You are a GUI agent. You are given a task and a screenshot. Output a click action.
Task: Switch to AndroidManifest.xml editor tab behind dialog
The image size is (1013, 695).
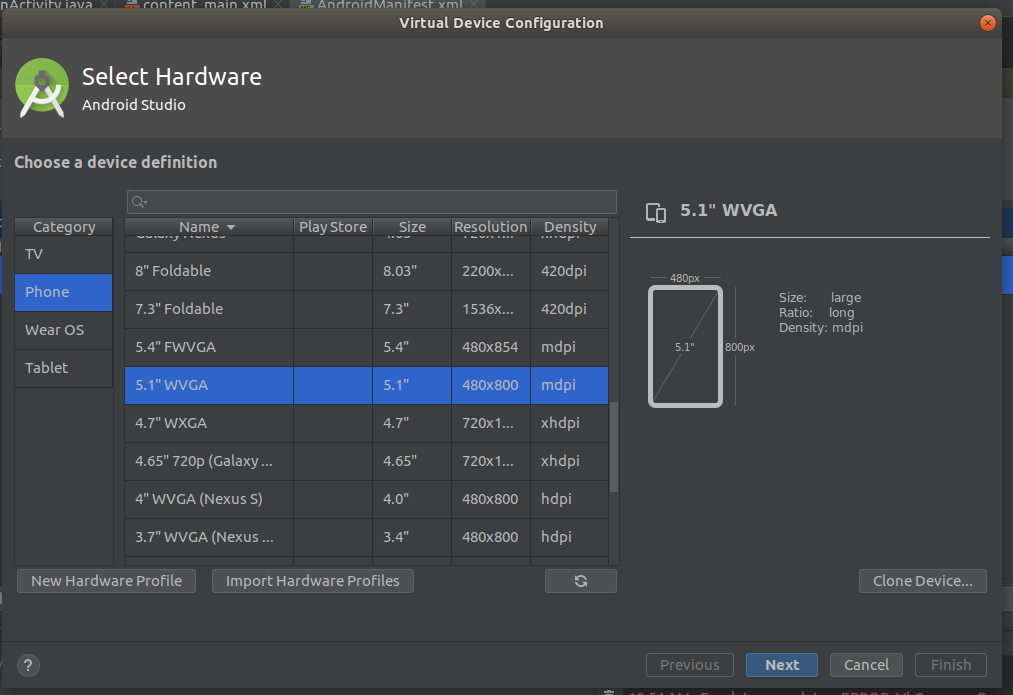click(x=390, y=5)
